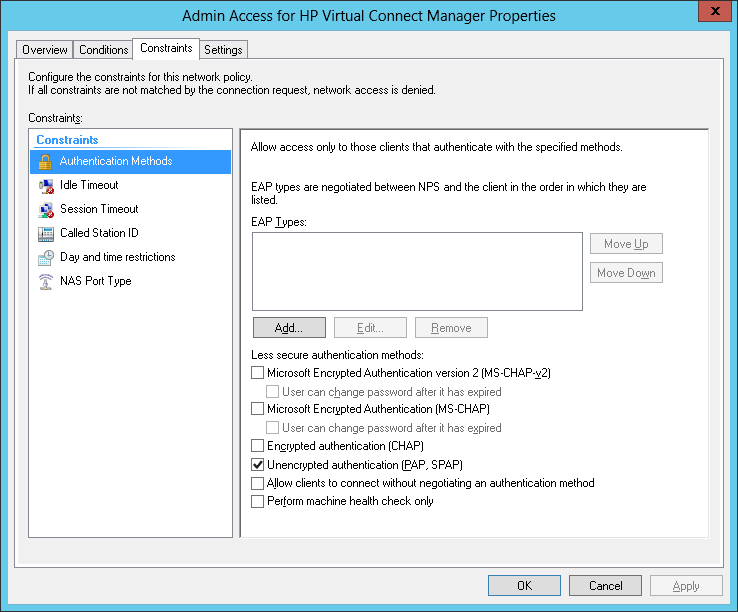Image resolution: width=738 pixels, height=612 pixels.
Task: Cancel the properties dialog
Action: coord(605,585)
